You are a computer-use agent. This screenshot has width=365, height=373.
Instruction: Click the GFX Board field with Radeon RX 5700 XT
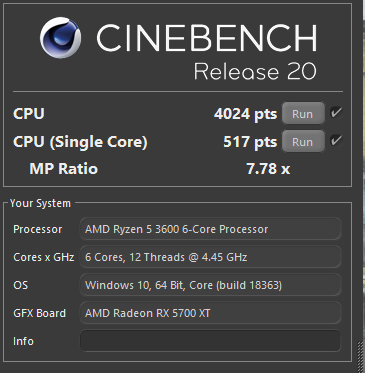210,313
